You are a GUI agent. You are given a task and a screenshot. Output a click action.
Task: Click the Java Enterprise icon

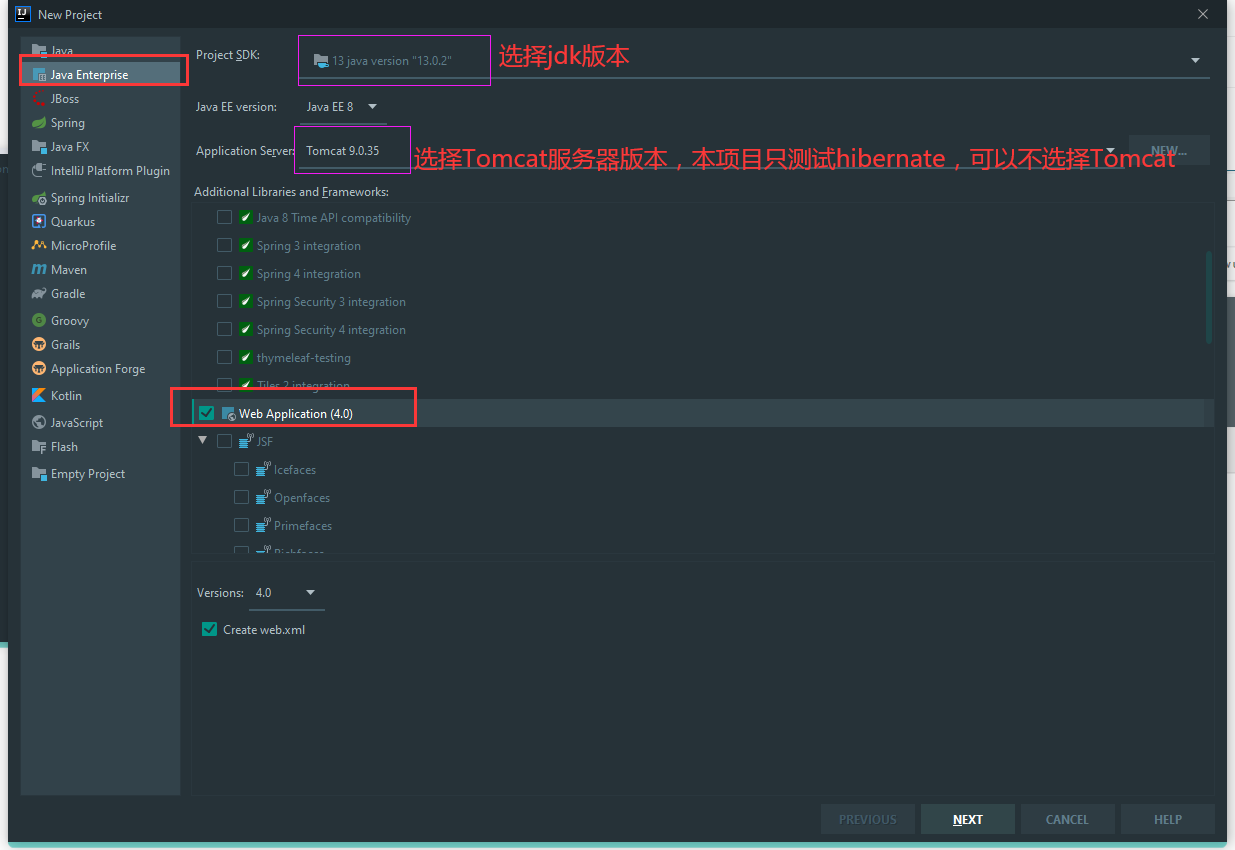coord(39,75)
